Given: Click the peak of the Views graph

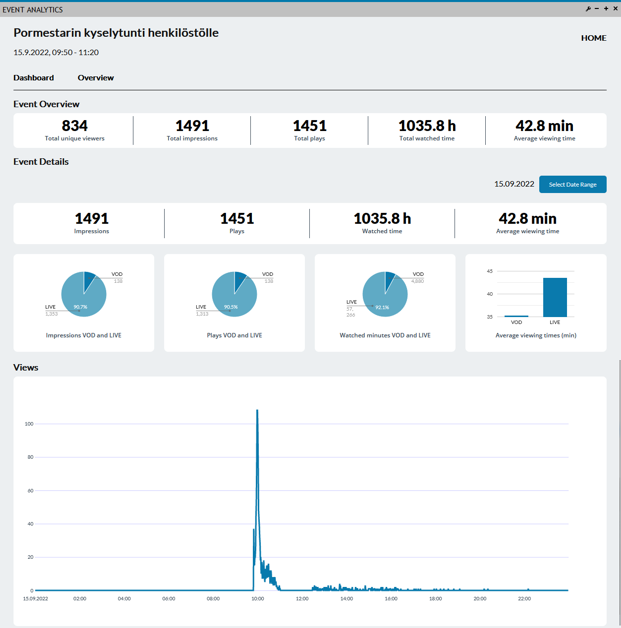Looking at the screenshot, I should (257, 411).
